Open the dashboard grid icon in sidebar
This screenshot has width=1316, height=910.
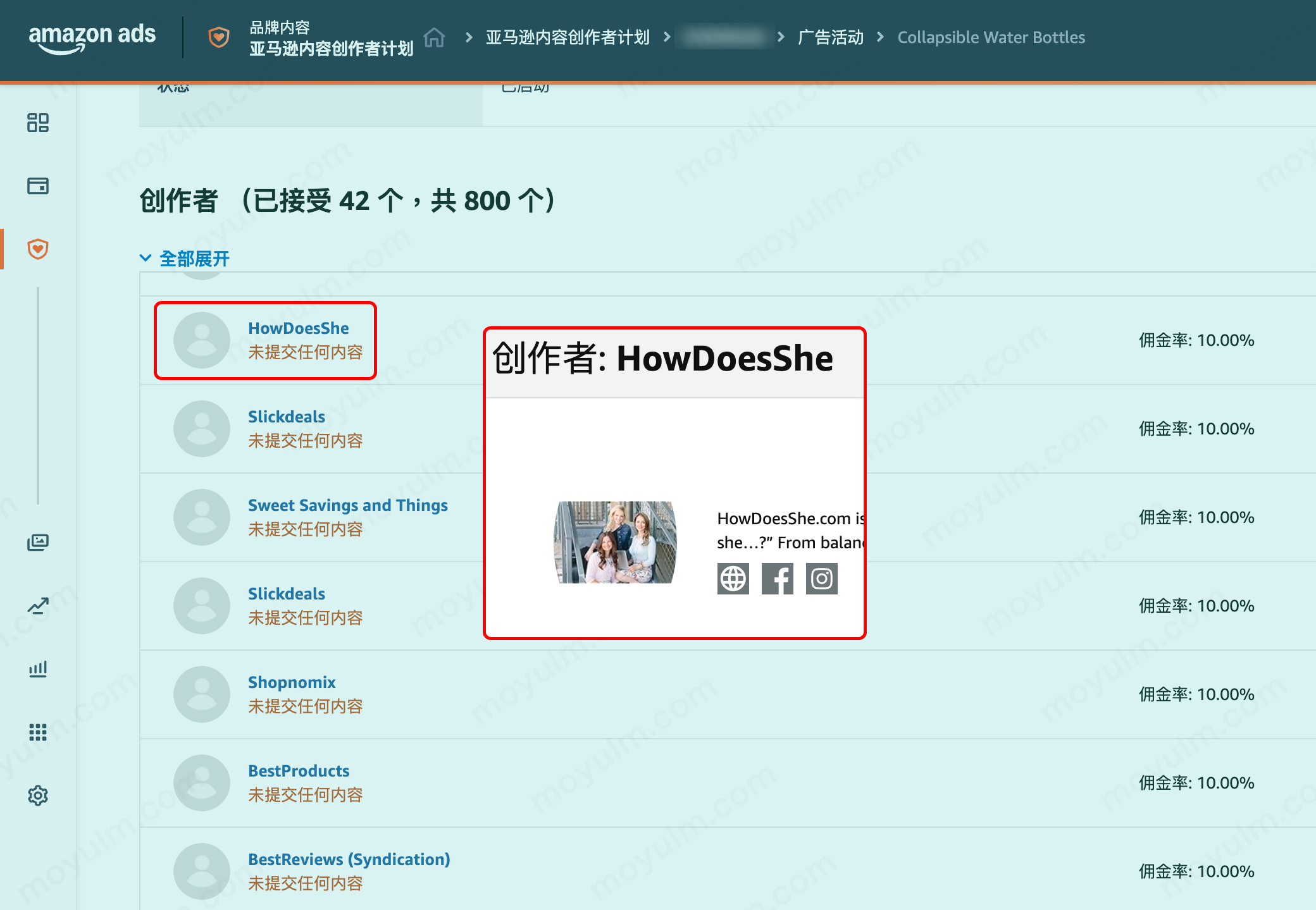tap(38, 123)
